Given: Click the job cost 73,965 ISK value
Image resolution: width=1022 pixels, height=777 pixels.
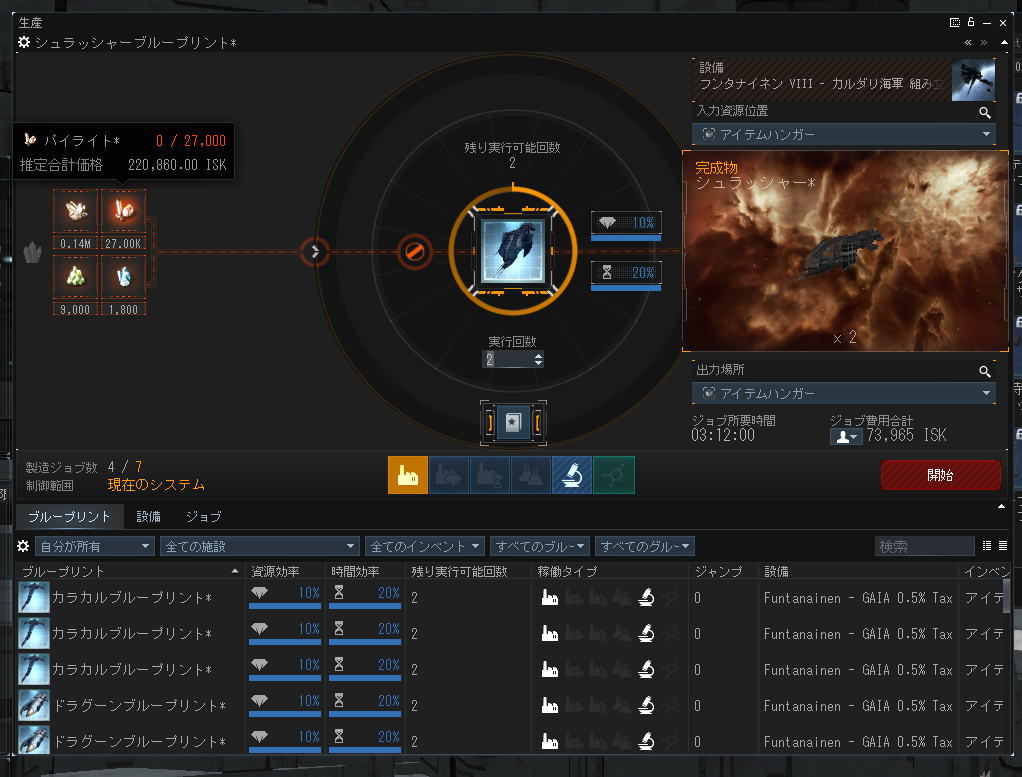Looking at the screenshot, I should (907, 435).
